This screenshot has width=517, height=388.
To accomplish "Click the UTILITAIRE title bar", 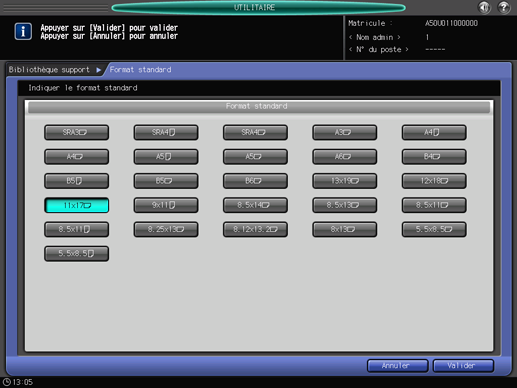I will (258, 7).
